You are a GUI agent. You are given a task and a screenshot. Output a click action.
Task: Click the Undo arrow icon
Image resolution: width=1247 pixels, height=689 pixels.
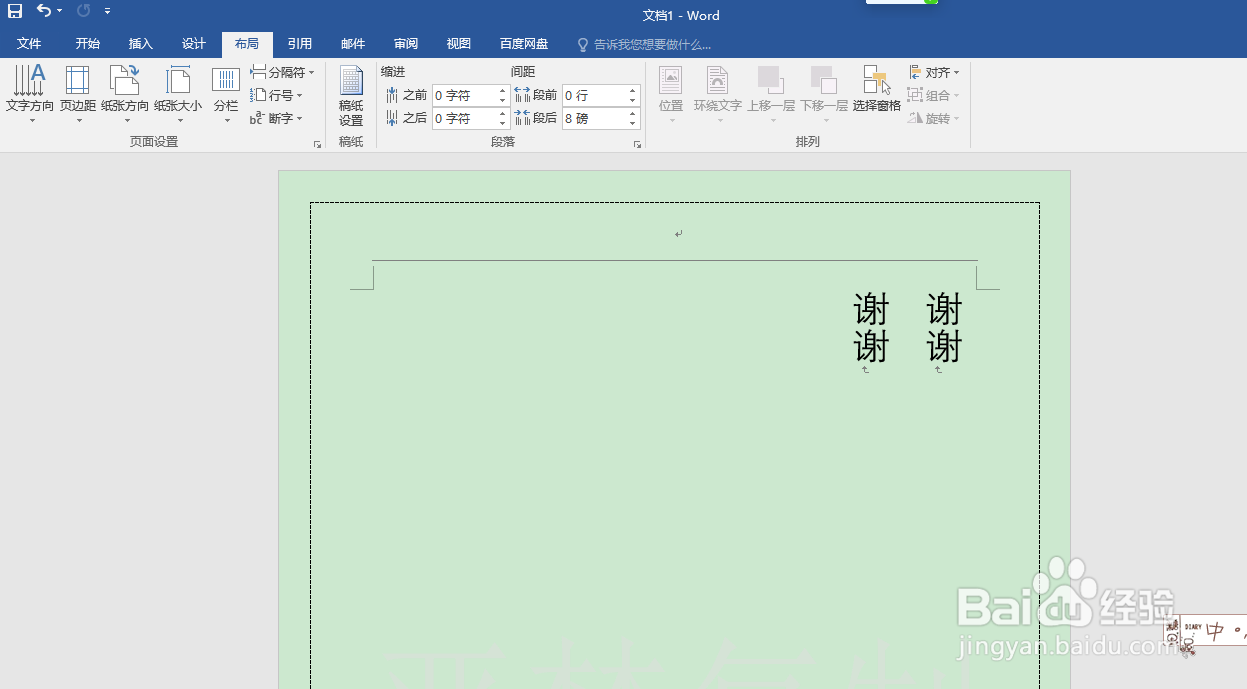(44, 11)
